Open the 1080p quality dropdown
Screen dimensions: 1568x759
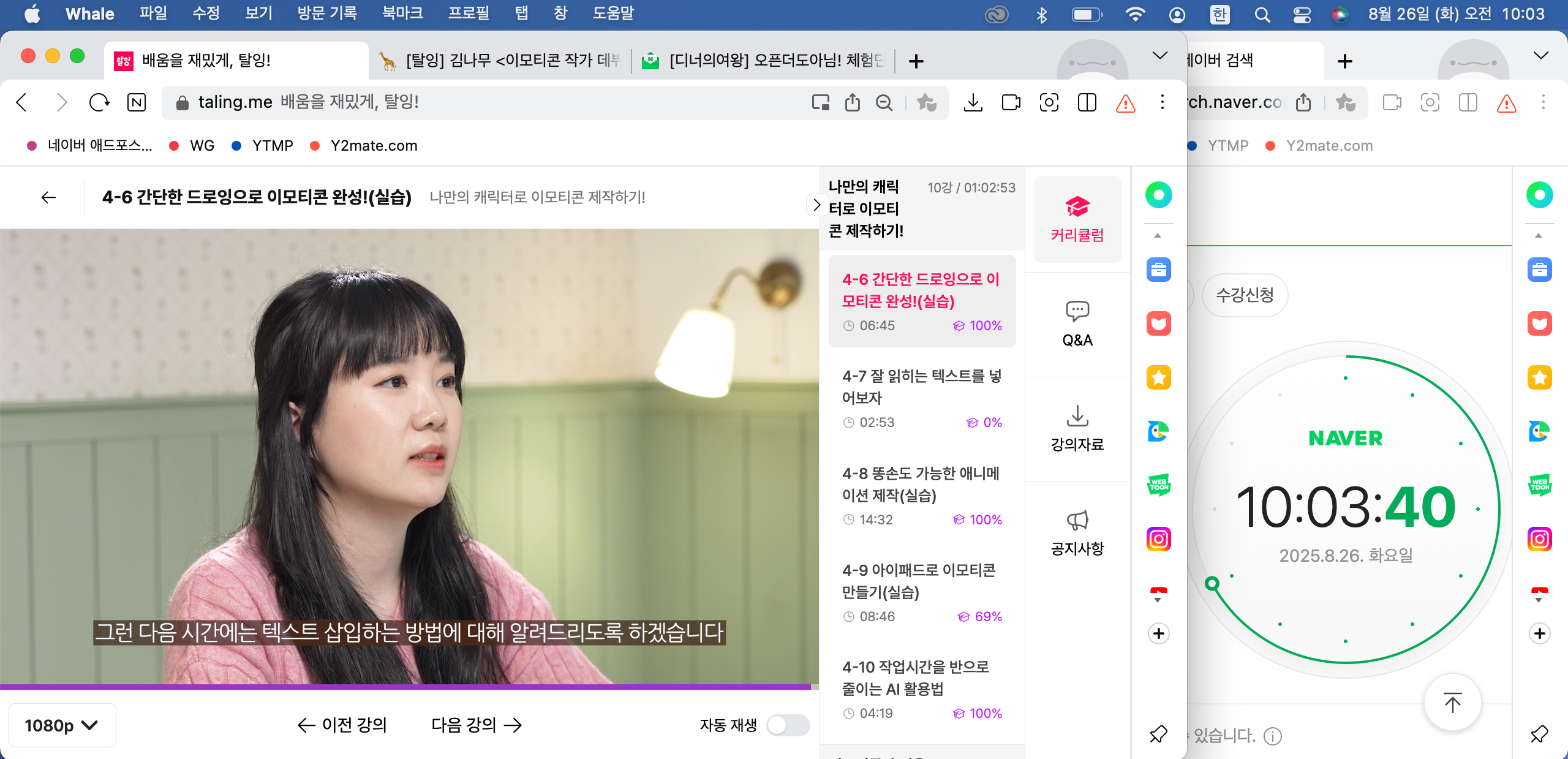(62, 725)
